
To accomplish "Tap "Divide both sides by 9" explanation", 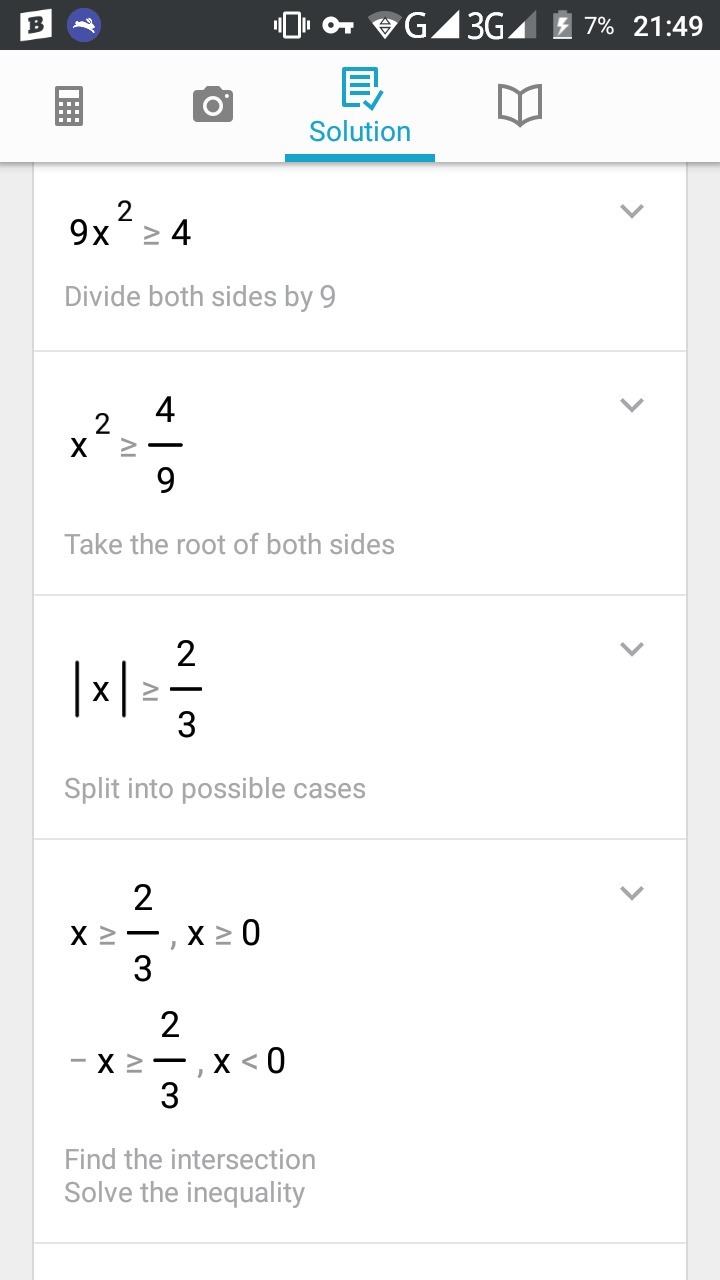I will 200,297.
